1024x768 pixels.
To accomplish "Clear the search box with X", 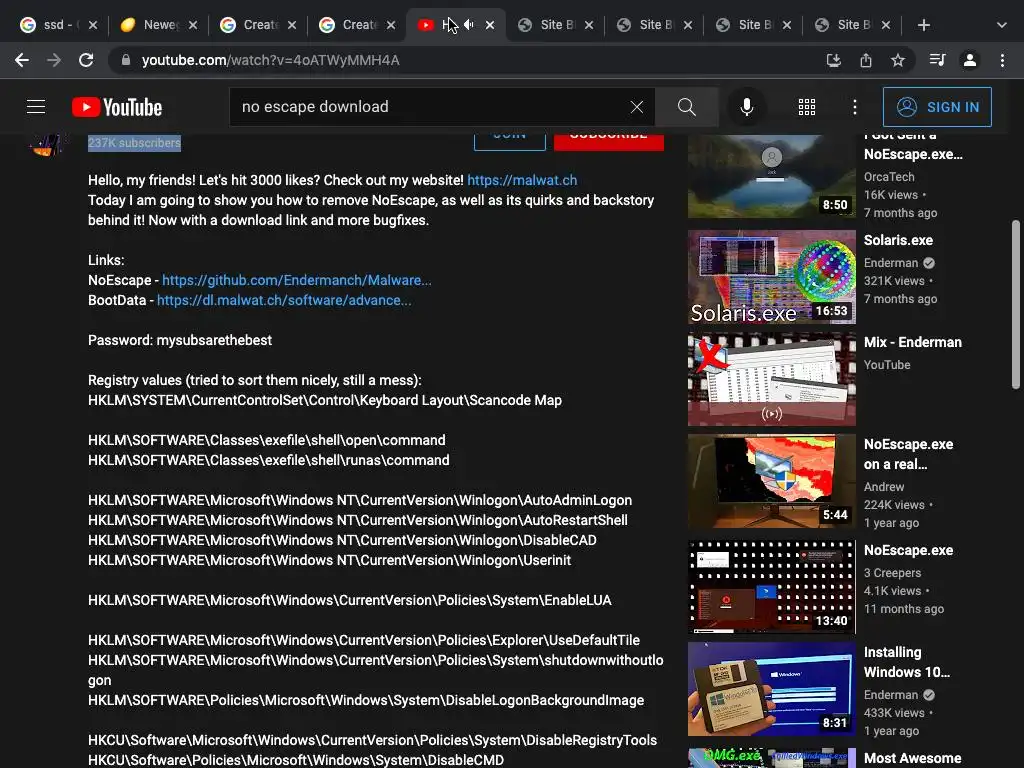I will pyautogui.click(x=637, y=106).
